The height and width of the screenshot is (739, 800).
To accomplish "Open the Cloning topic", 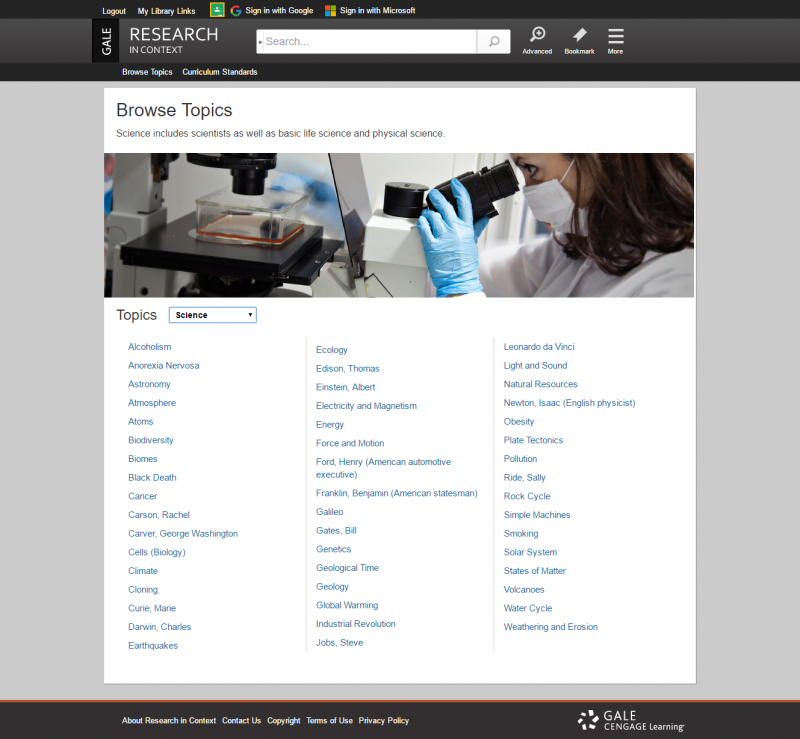I will [x=143, y=589].
